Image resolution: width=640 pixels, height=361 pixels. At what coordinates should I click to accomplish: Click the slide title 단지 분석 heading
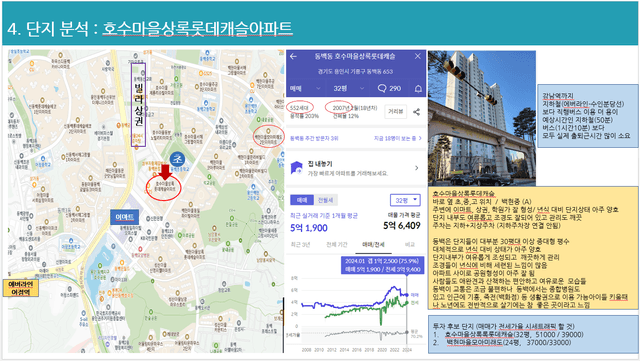tap(150, 29)
